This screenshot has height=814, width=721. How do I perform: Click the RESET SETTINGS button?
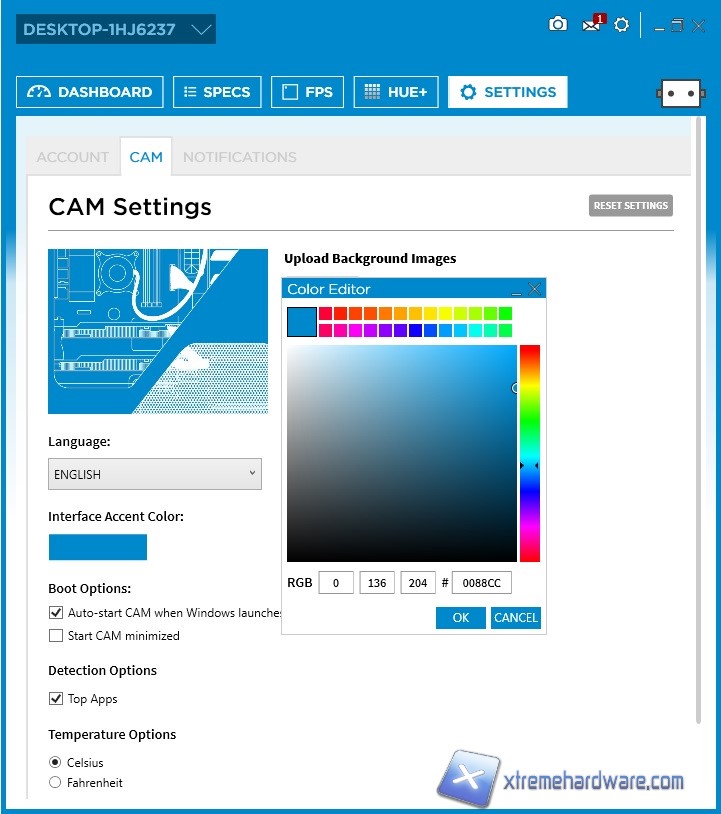pos(630,206)
